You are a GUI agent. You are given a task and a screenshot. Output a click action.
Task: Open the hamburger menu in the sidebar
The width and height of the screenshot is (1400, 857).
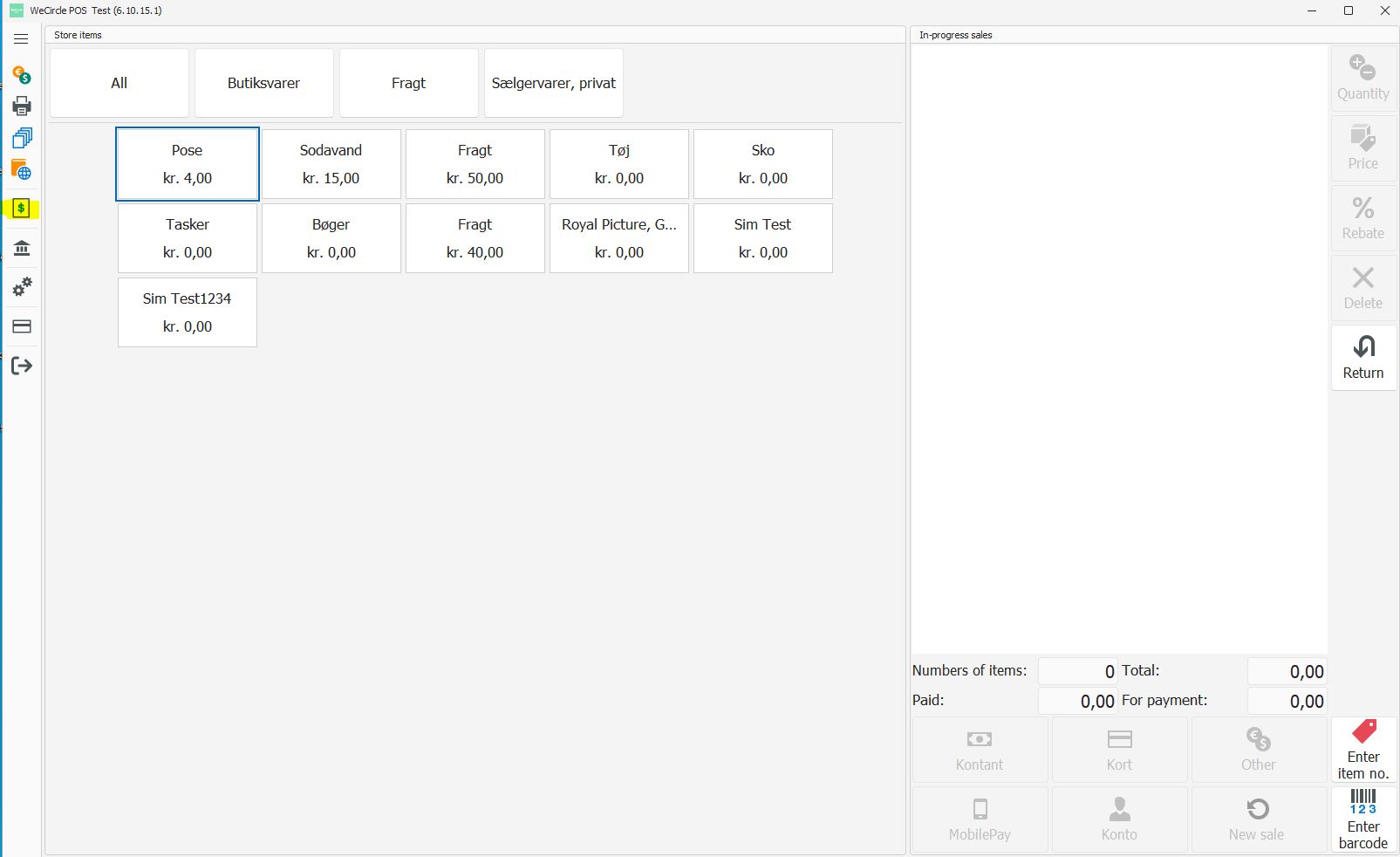tap(21, 39)
